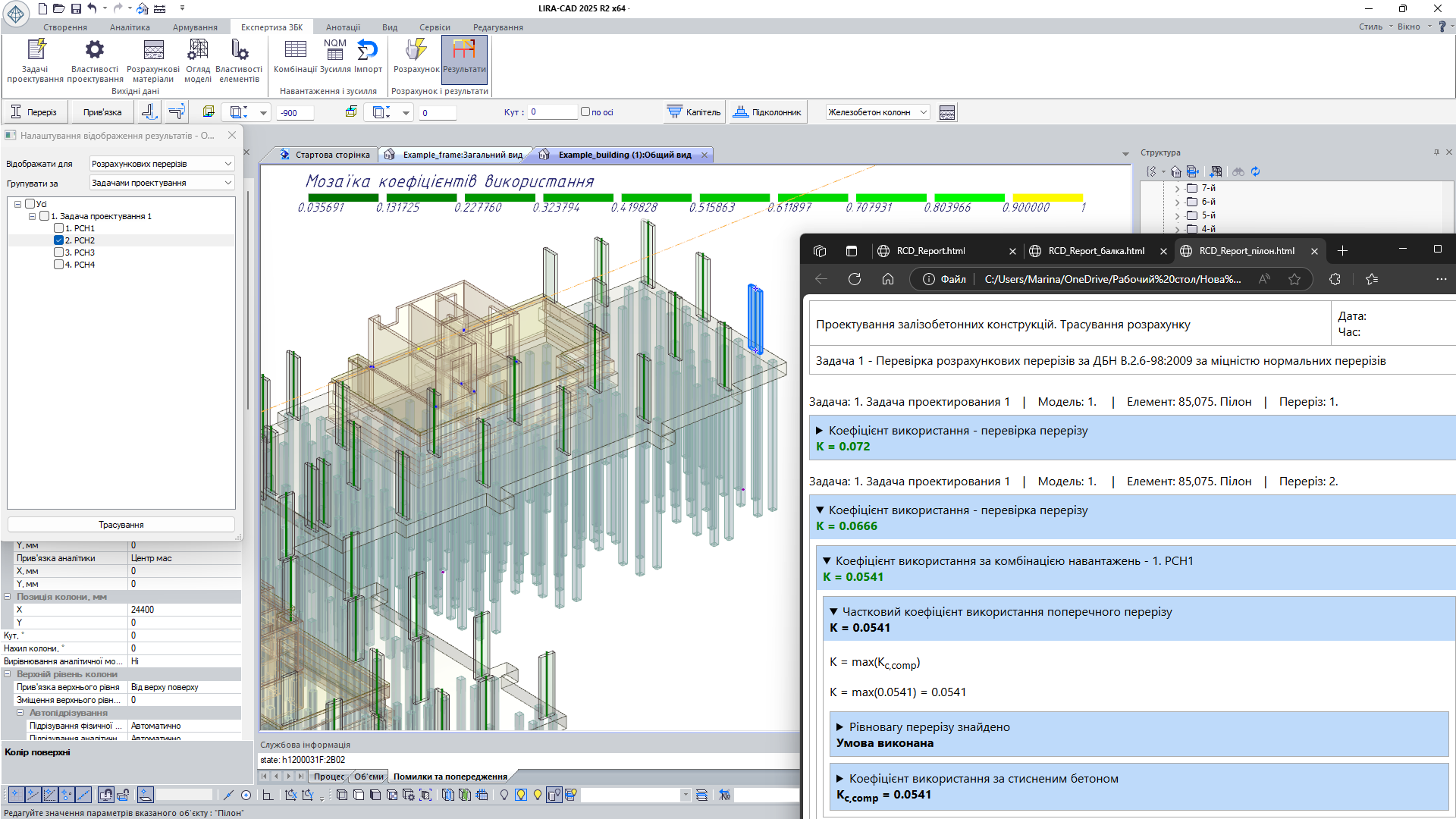
Task: Click the Комбінації ribbon icon
Action: point(295,52)
